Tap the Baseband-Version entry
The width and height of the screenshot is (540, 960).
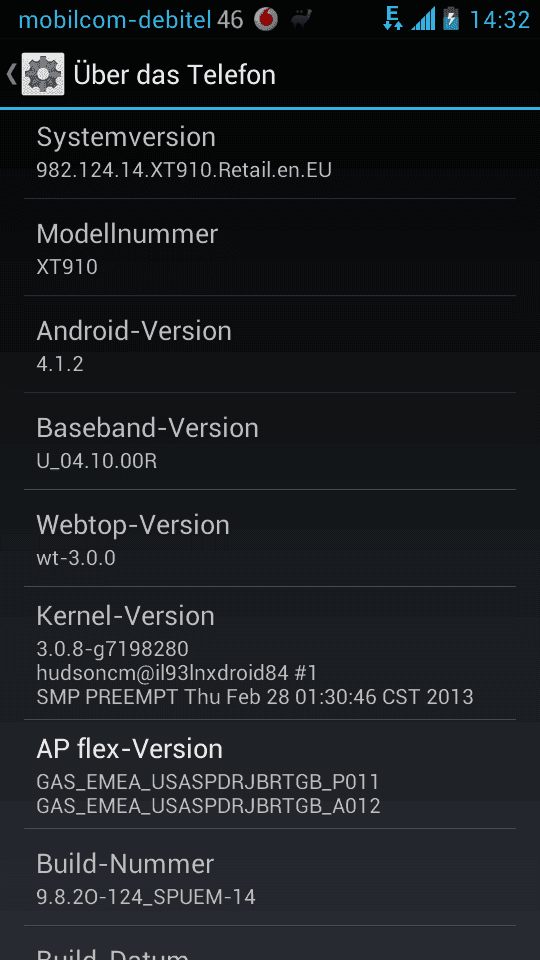tap(270, 441)
